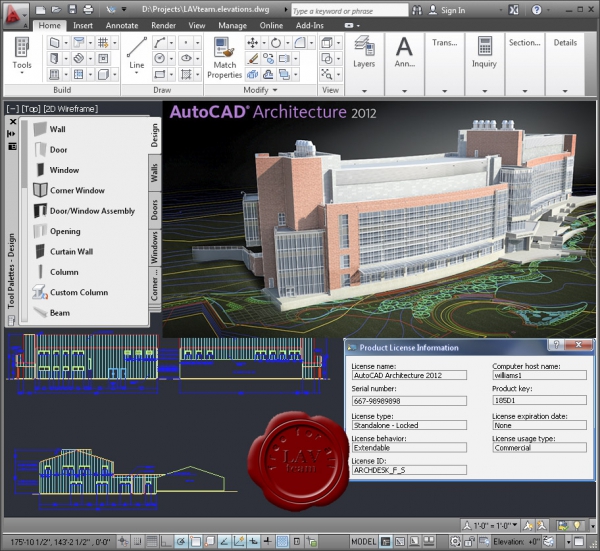Open annotation scale 1'-0" = 1'-0" dropdown
Screen dimensions: 600x551
pyautogui.click(x=491, y=525)
